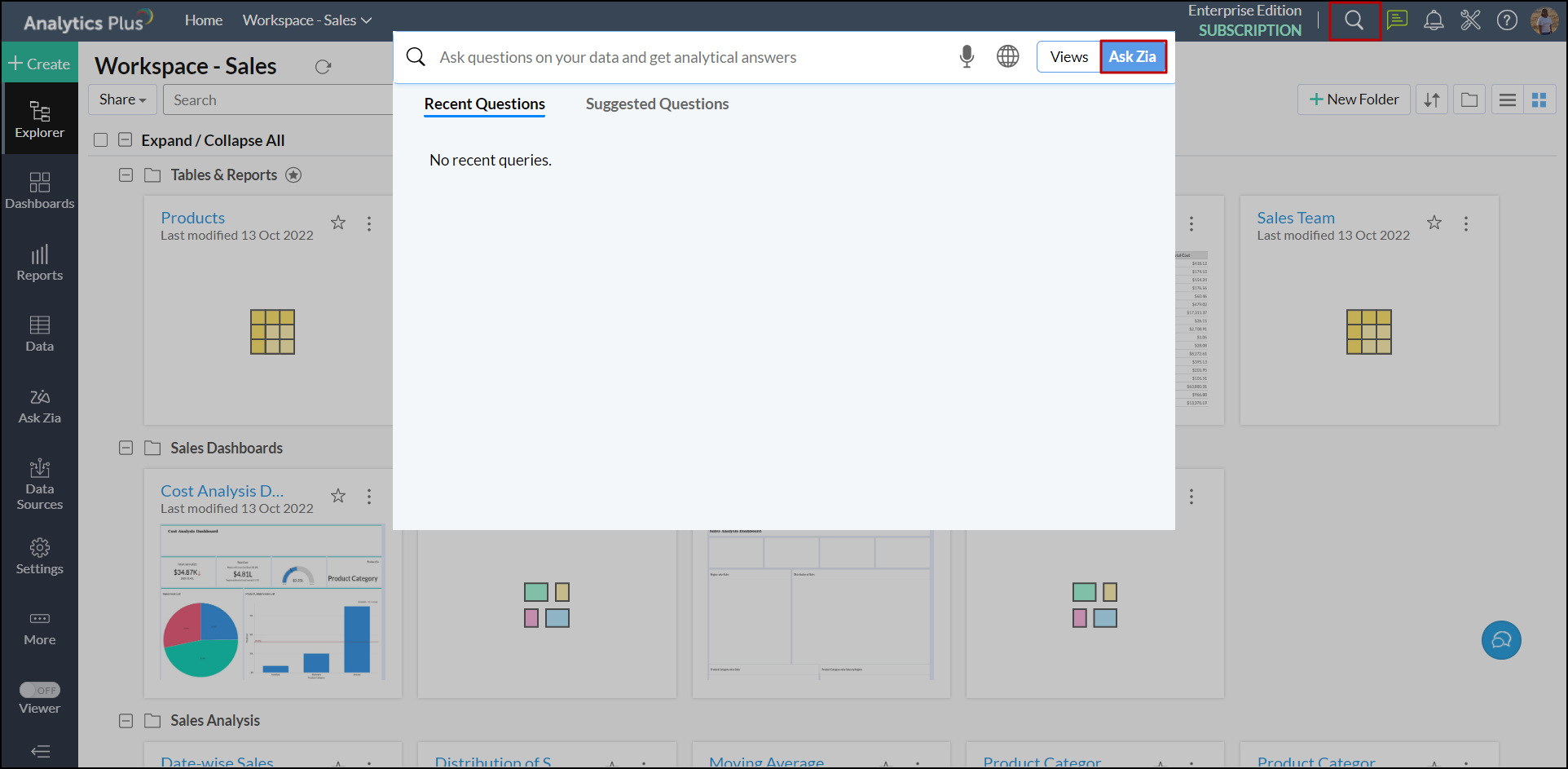
Task: Click the Ask Zia question input field
Action: tap(693, 57)
